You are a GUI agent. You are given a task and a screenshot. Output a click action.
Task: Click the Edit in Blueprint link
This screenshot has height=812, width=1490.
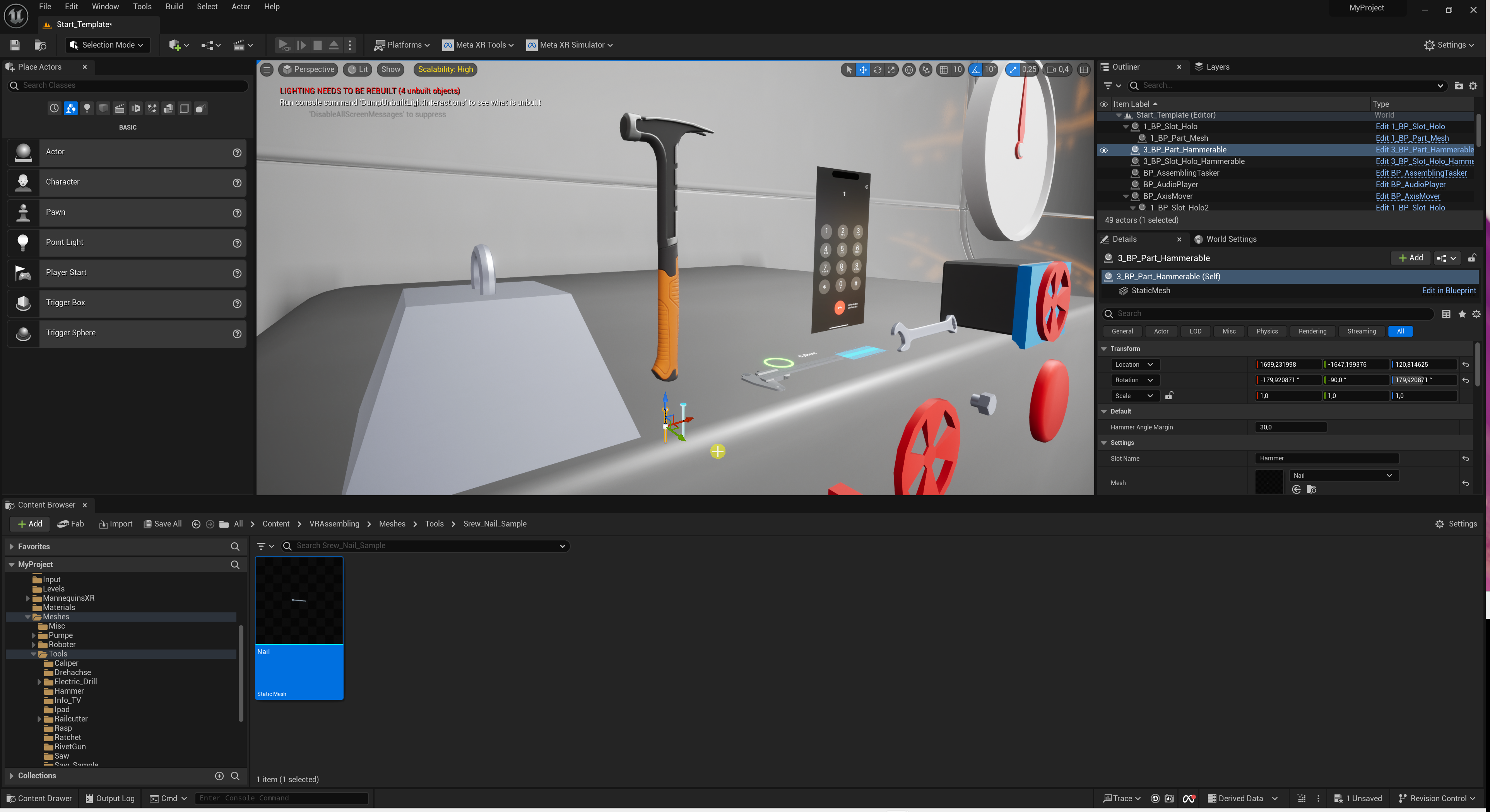(x=1448, y=290)
